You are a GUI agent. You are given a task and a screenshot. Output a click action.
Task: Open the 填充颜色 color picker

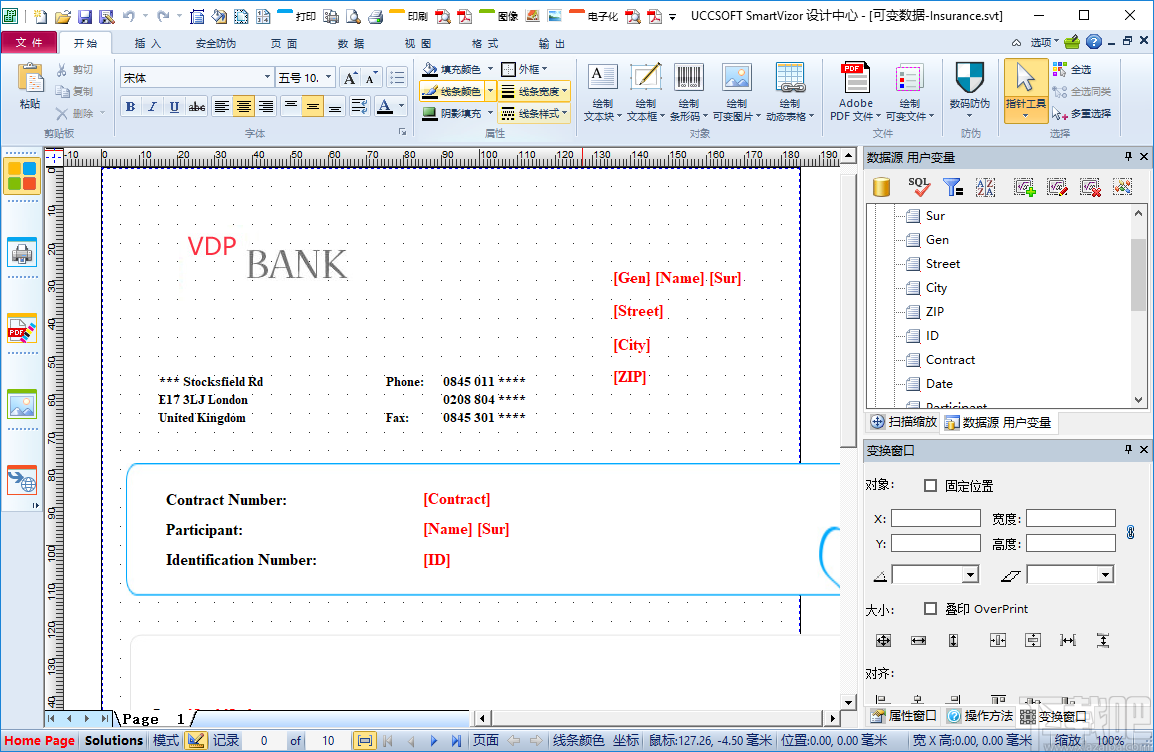489,67
